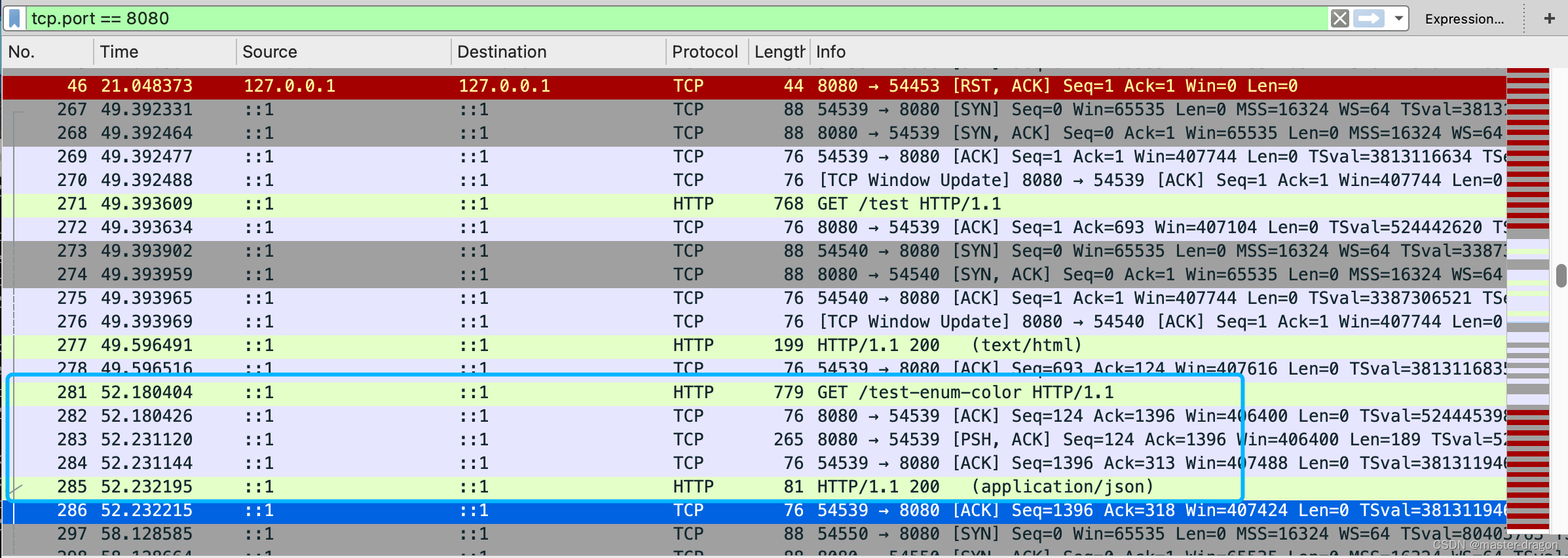Click the filter bookmark icon

[x=15, y=18]
